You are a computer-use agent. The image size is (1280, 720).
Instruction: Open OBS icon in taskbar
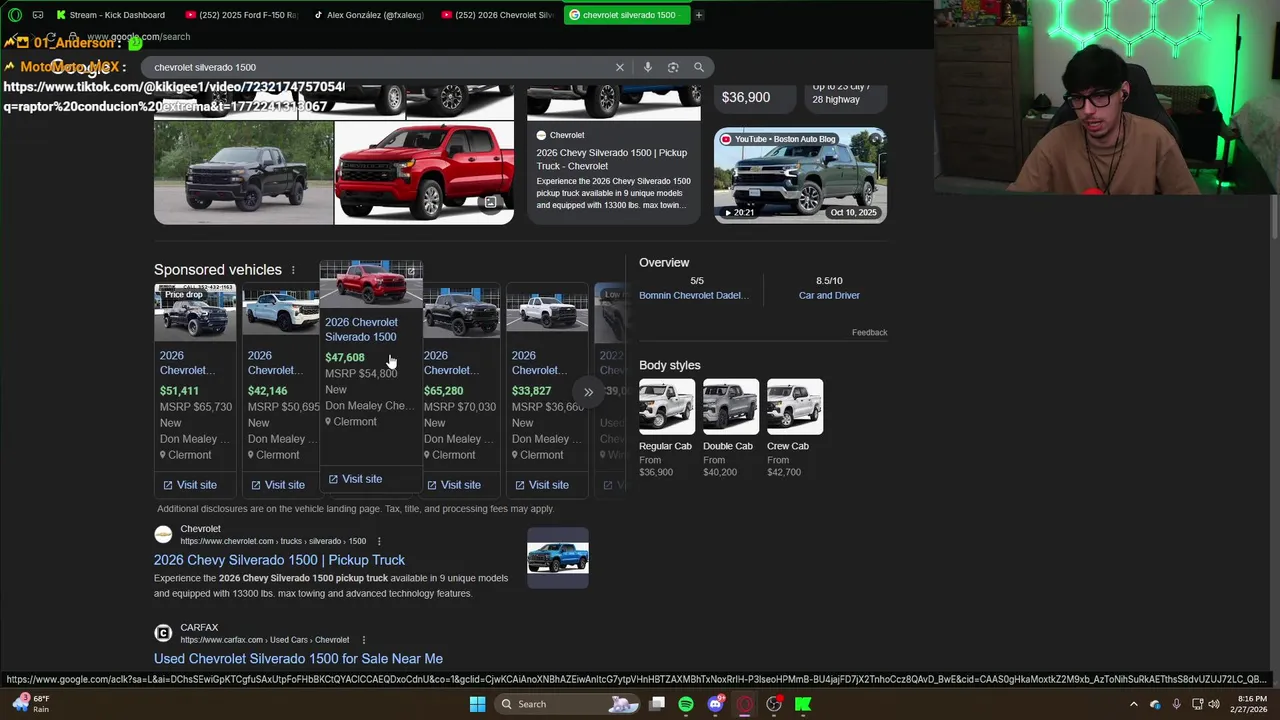pos(774,704)
